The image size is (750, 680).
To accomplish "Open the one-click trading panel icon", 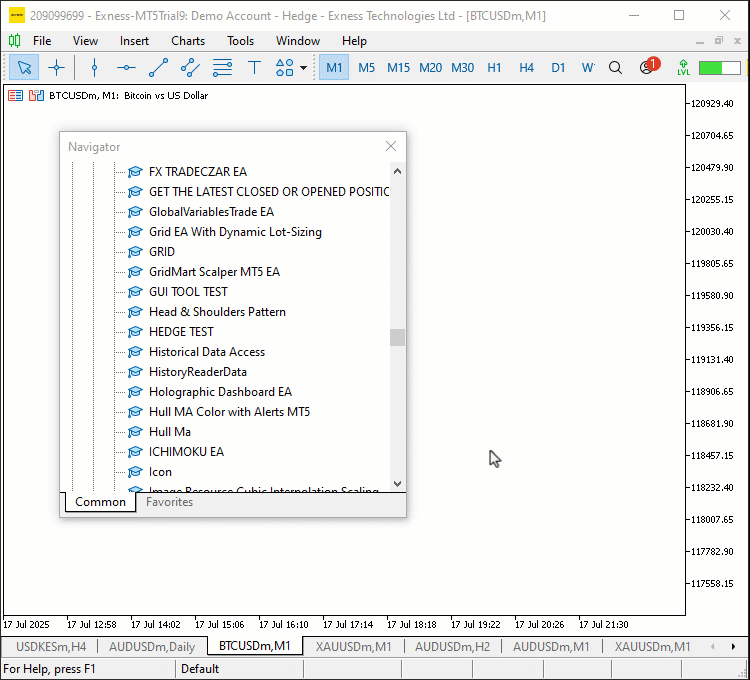I will click(x=36, y=96).
